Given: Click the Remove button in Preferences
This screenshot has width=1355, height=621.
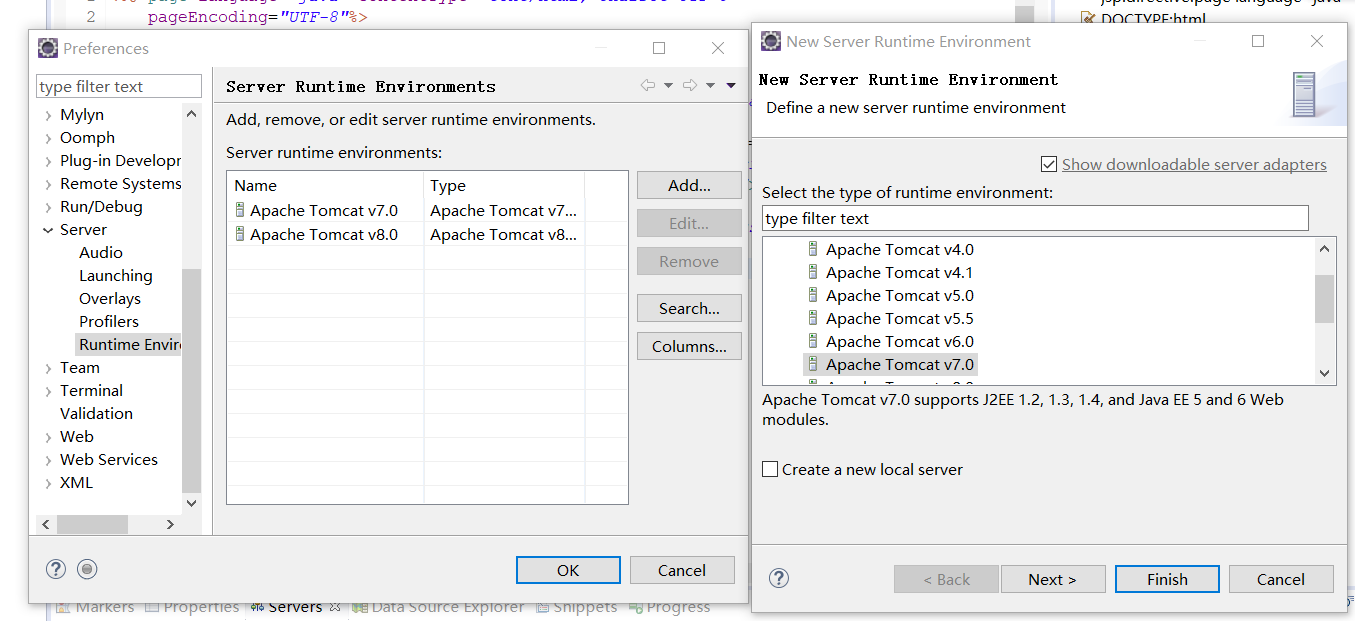Looking at the screenshot, I should coord(689,261).
